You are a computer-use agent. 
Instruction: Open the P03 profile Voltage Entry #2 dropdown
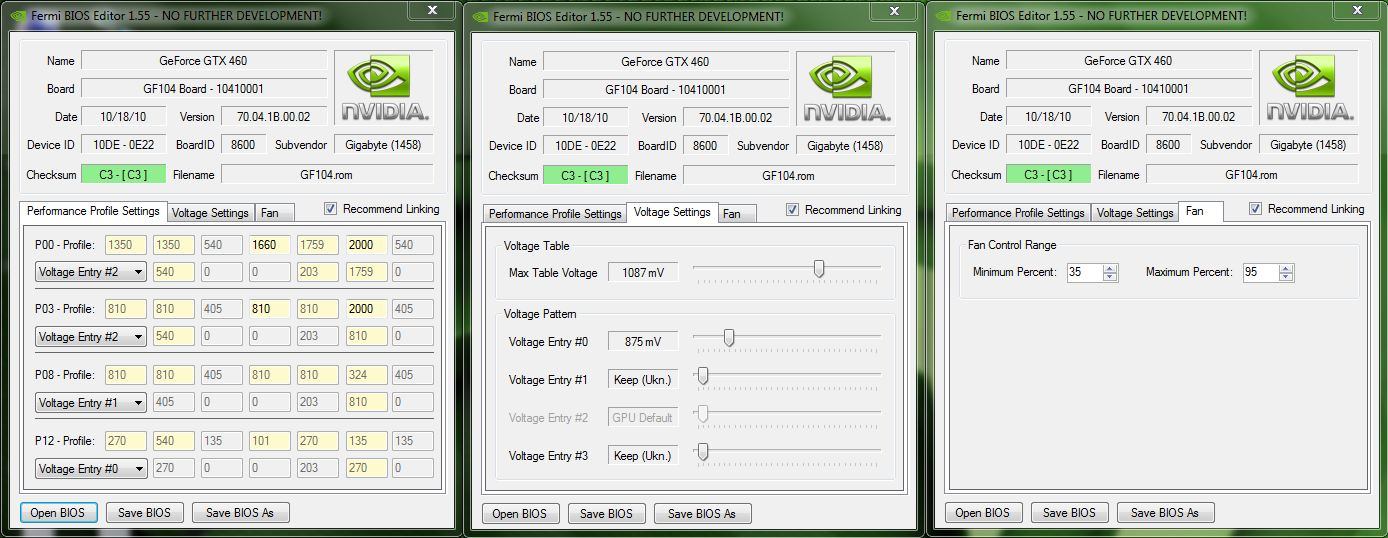point(91,337)
